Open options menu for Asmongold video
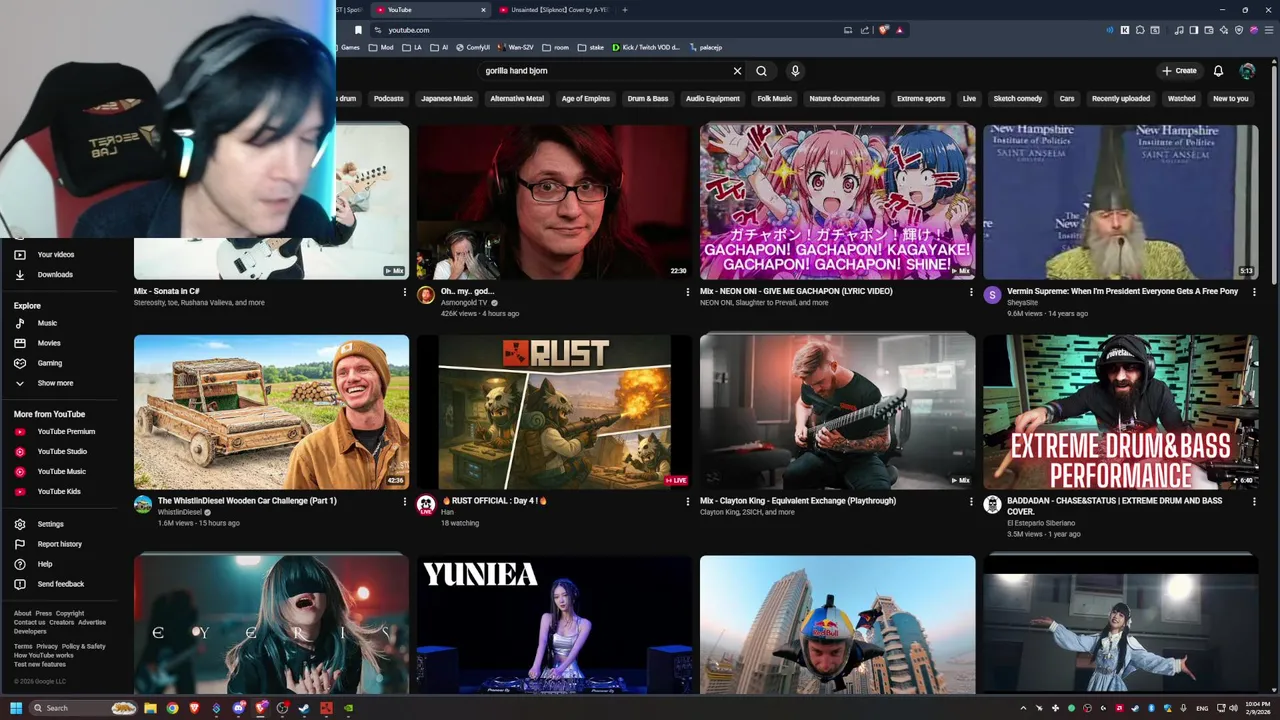Image resolution: width=1280 pixels, height=720 pixels. click(687, 292)
